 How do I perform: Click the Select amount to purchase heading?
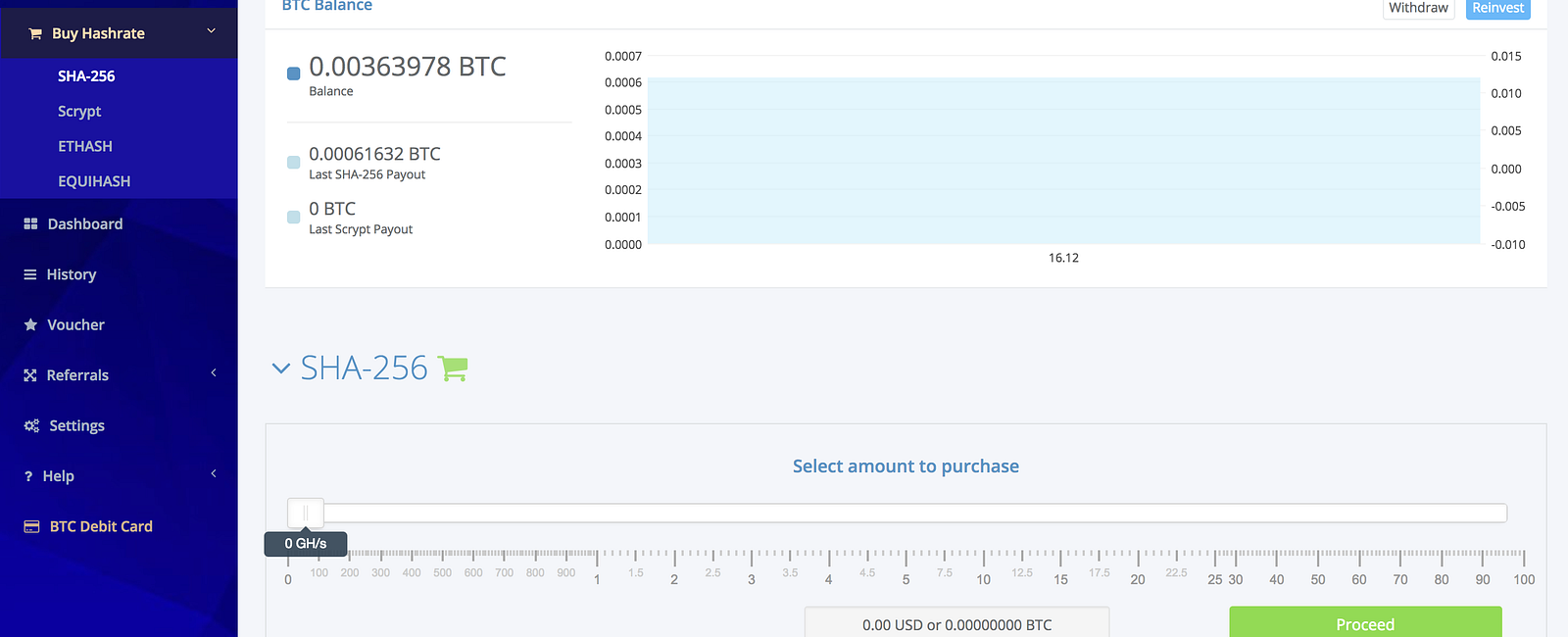pyautogui.click(x=906, y=466)
